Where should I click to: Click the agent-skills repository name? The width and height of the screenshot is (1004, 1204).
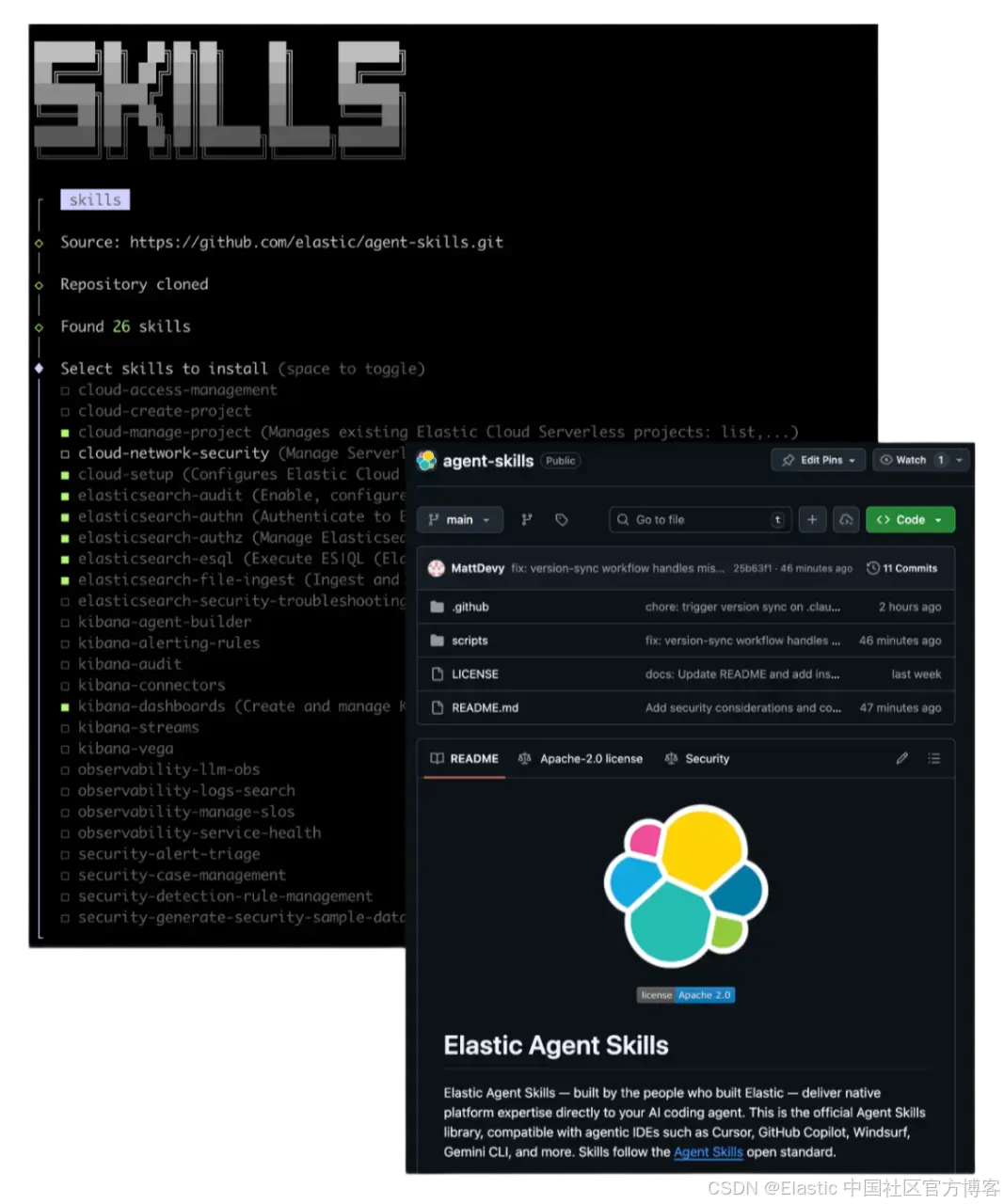(x=488, y=461)
